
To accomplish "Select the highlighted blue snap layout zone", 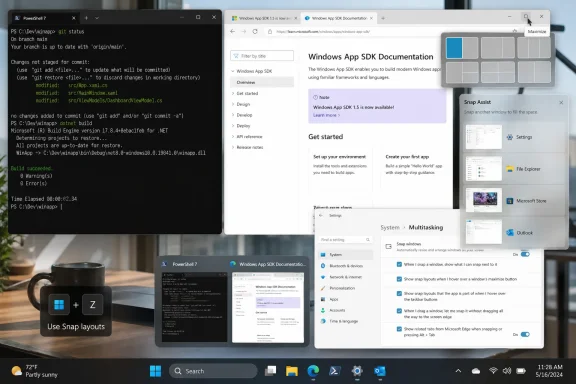I will pyautogui.click(x=454, y=48).
